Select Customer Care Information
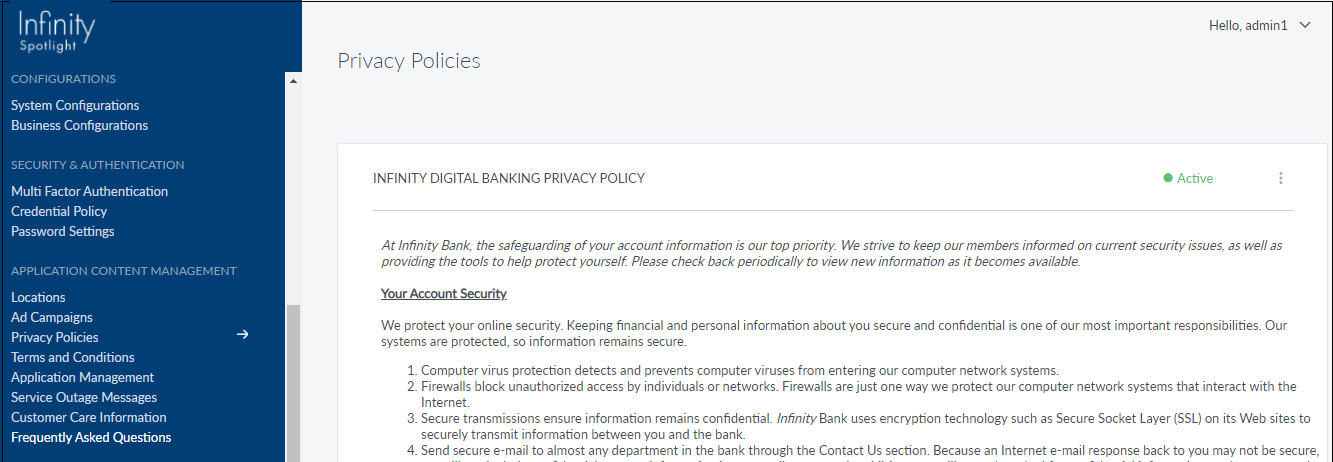Viewport: 1333px width, 462px height. [88, 417]
